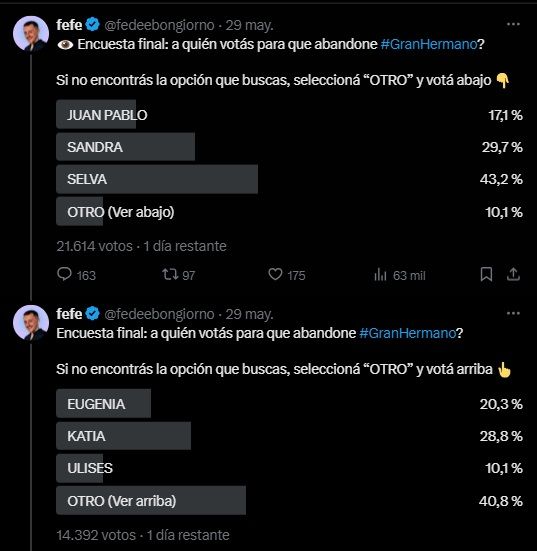
Task: Like the first tweet with 175 likes
Action: pyautogui.click(x=275, y=274)
